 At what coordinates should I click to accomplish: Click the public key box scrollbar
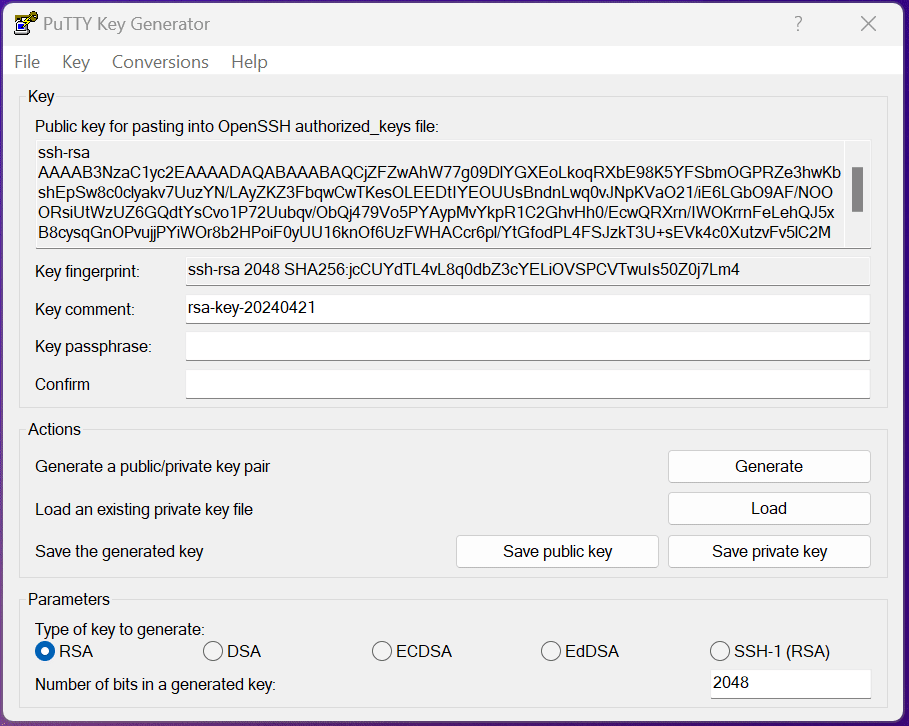click(857, 190)
